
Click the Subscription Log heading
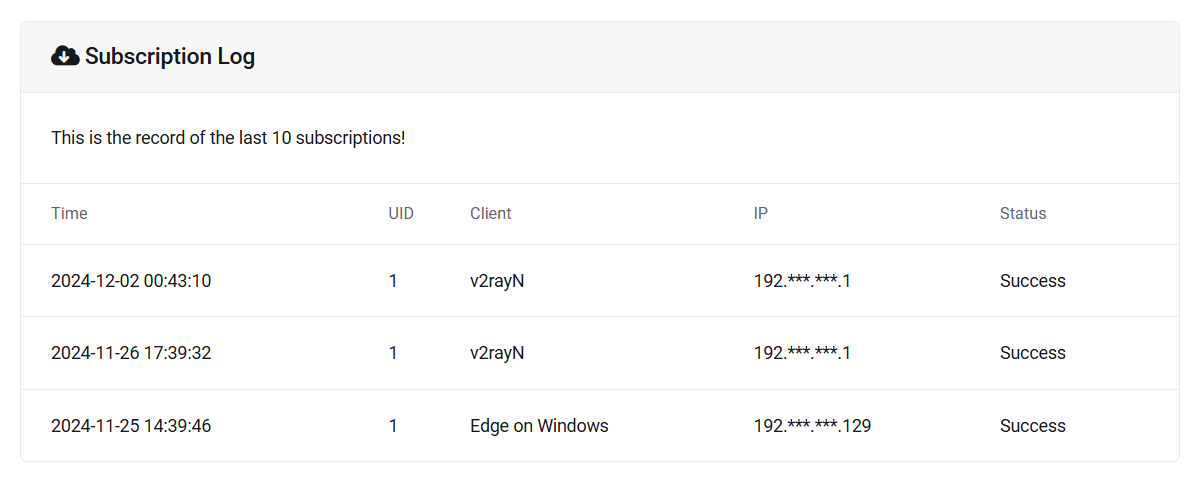pyautogui.click(x=169, y=56)
